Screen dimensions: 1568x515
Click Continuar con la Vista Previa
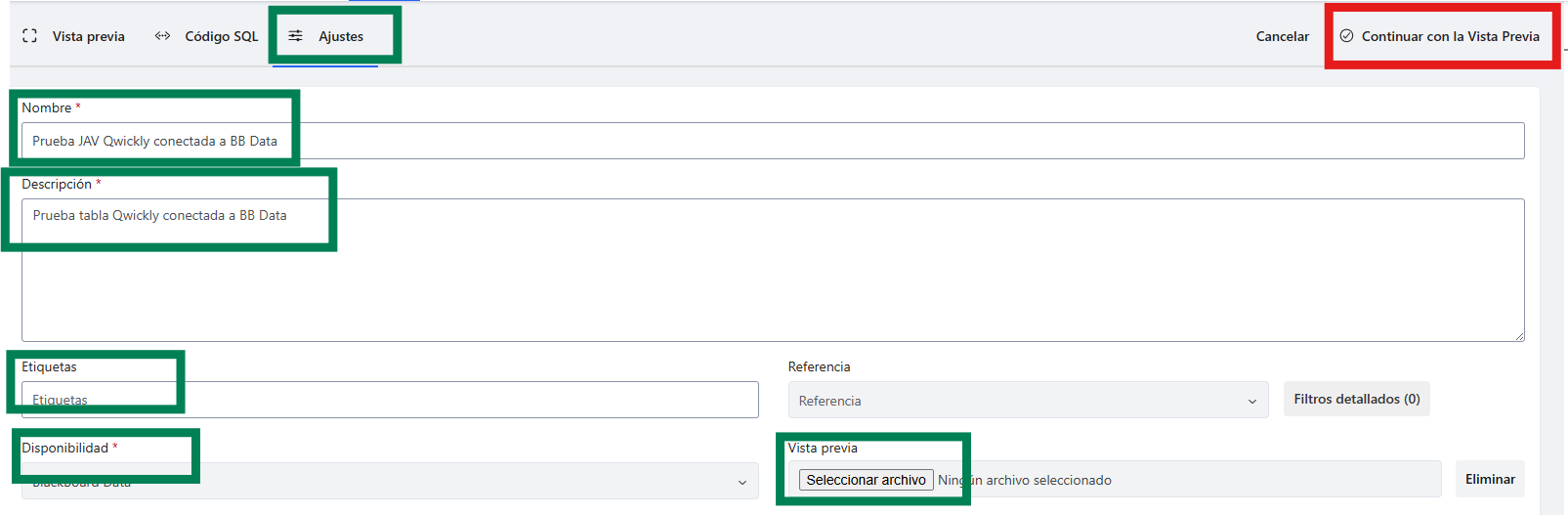tap(1440, 36)
